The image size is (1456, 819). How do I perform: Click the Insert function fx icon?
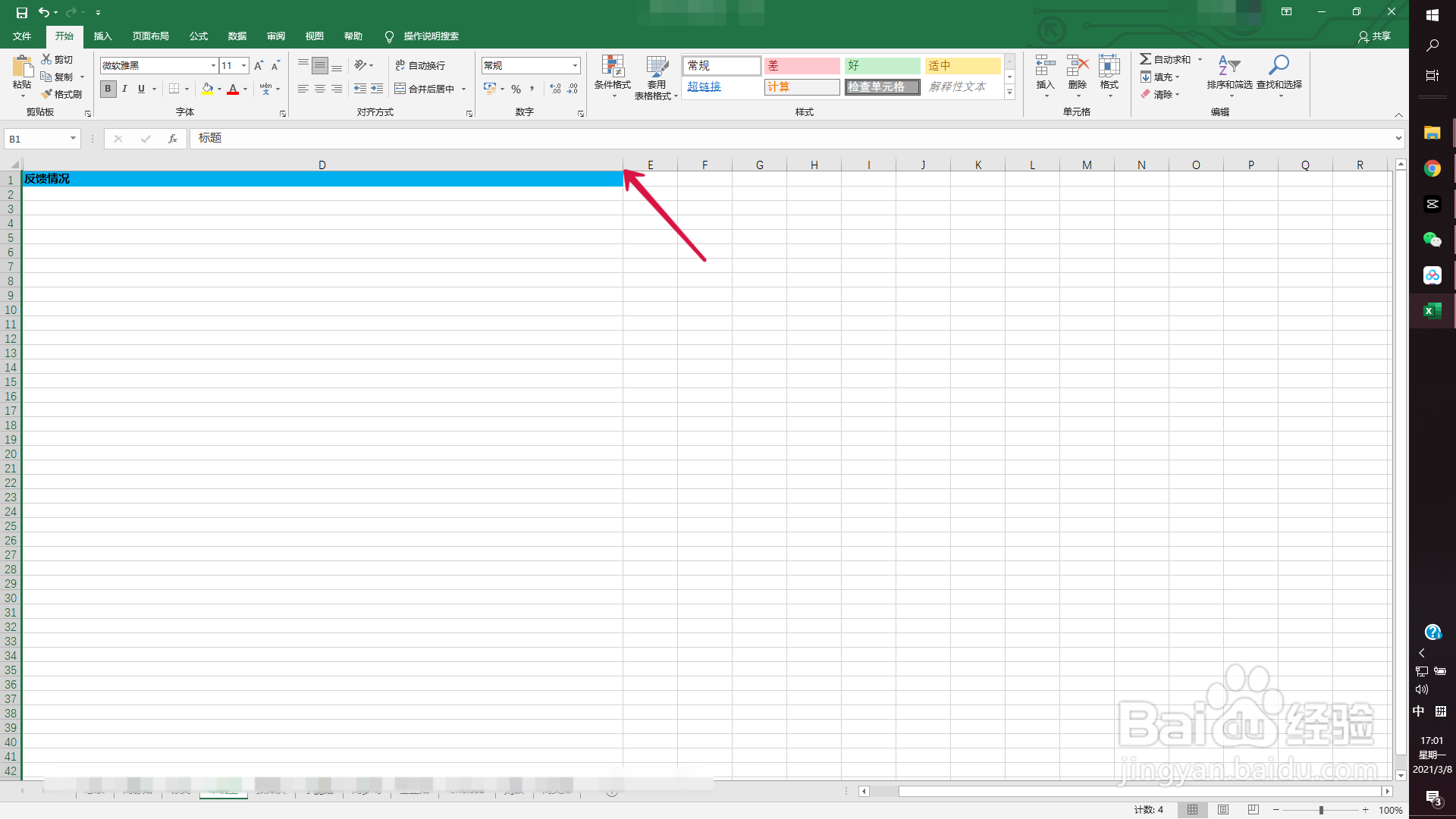click(x=173, y=139)
